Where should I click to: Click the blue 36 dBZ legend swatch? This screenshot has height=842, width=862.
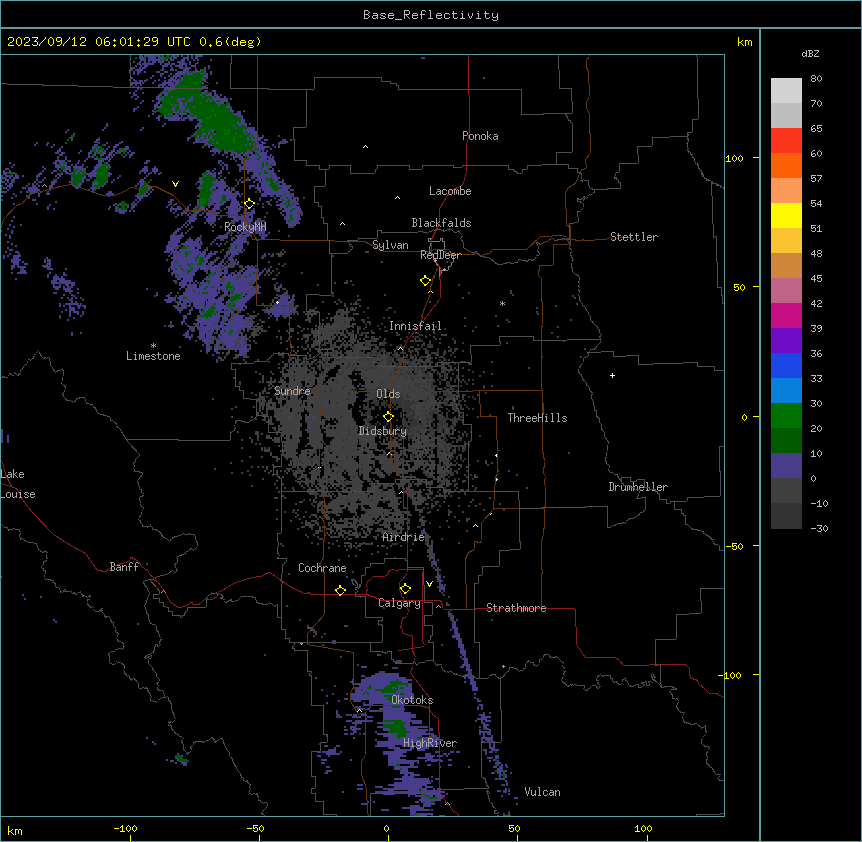coord(786,365)
